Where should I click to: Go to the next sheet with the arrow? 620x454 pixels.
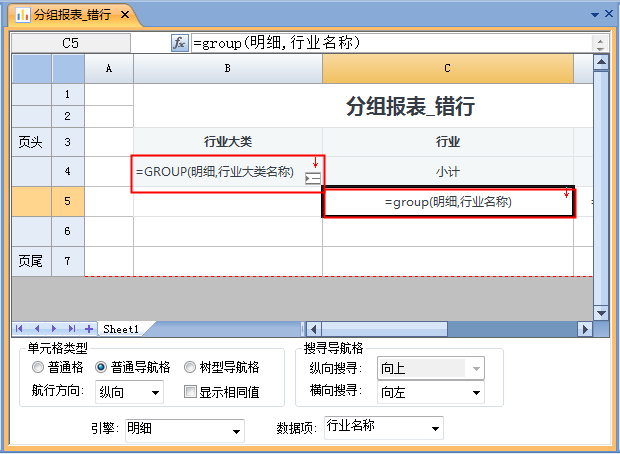[54, 329]
